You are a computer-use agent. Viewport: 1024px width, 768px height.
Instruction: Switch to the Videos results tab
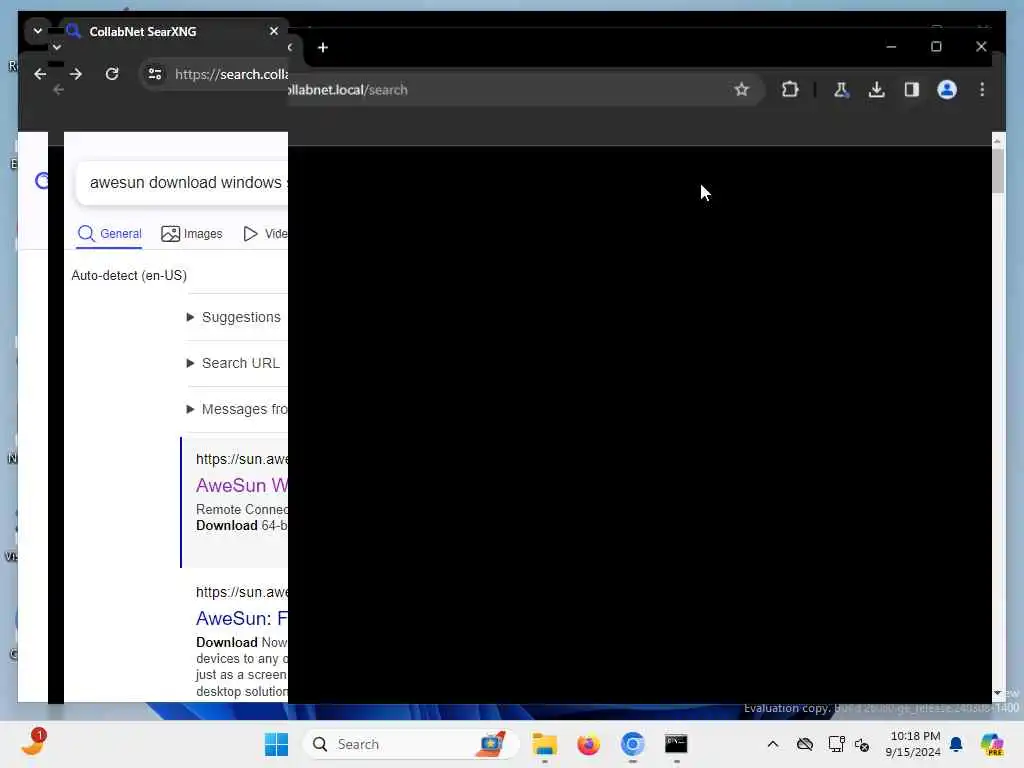click(x=265, y=234)
